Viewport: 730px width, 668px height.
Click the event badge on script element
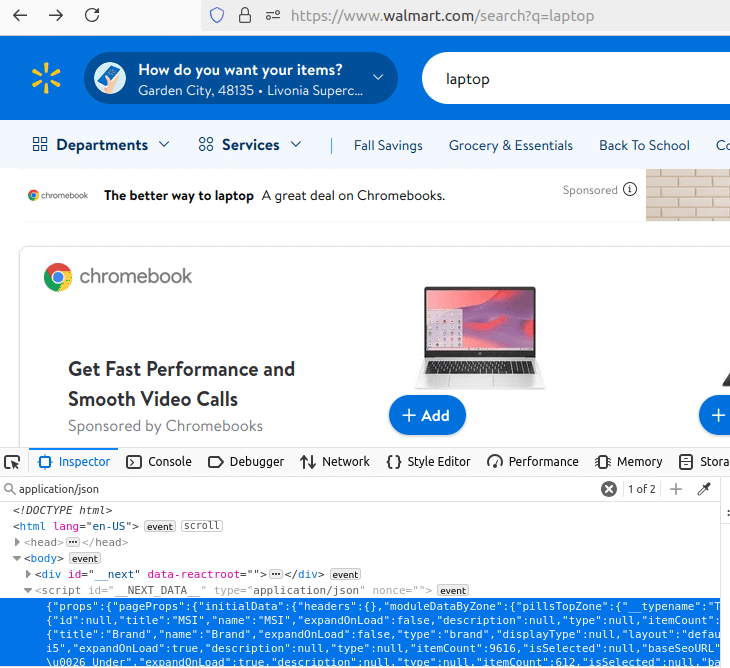click(453, 591)
